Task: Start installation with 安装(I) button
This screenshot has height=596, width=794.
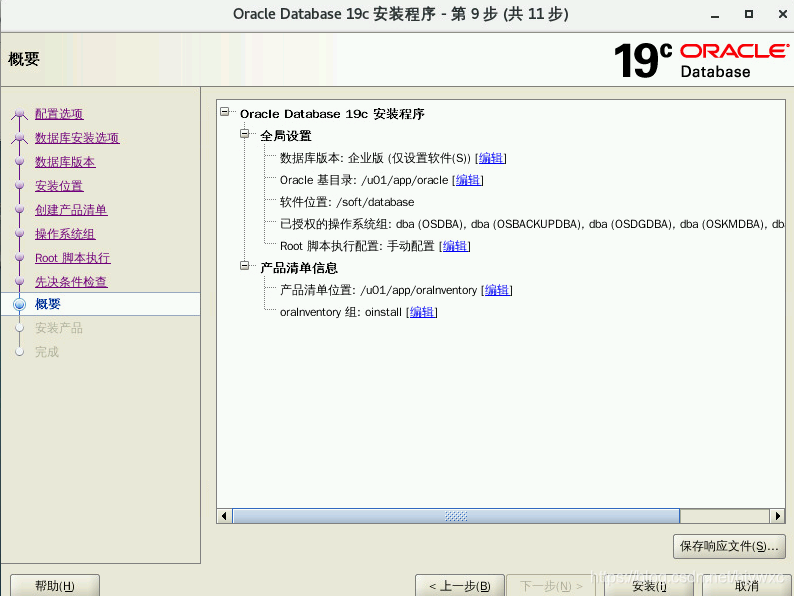Action: point(649,586)
